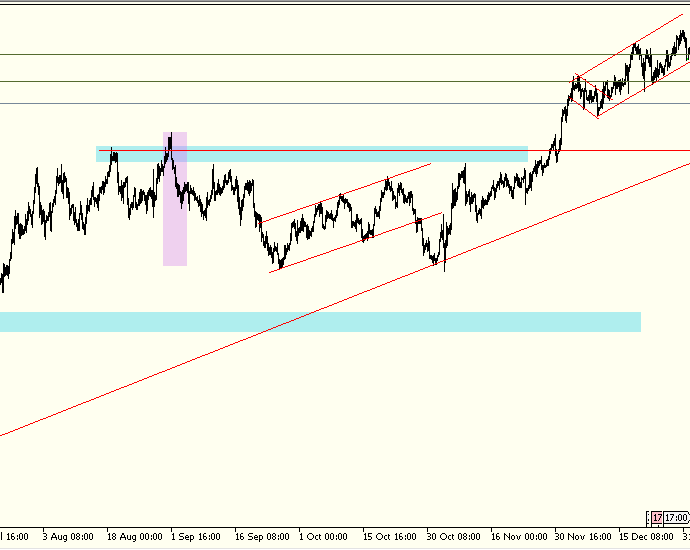Viewport: 690px width, 550px height.
Task: Click the 3 Aug 08:00 time label
Action: [68, 537]
